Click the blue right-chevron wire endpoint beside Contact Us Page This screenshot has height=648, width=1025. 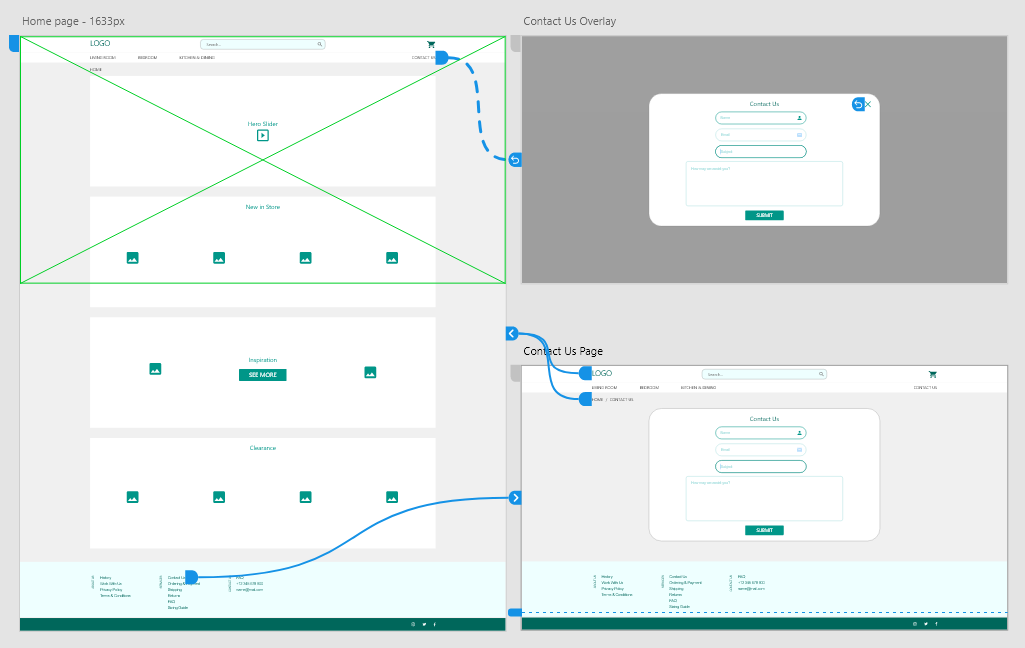click(515, 498)
